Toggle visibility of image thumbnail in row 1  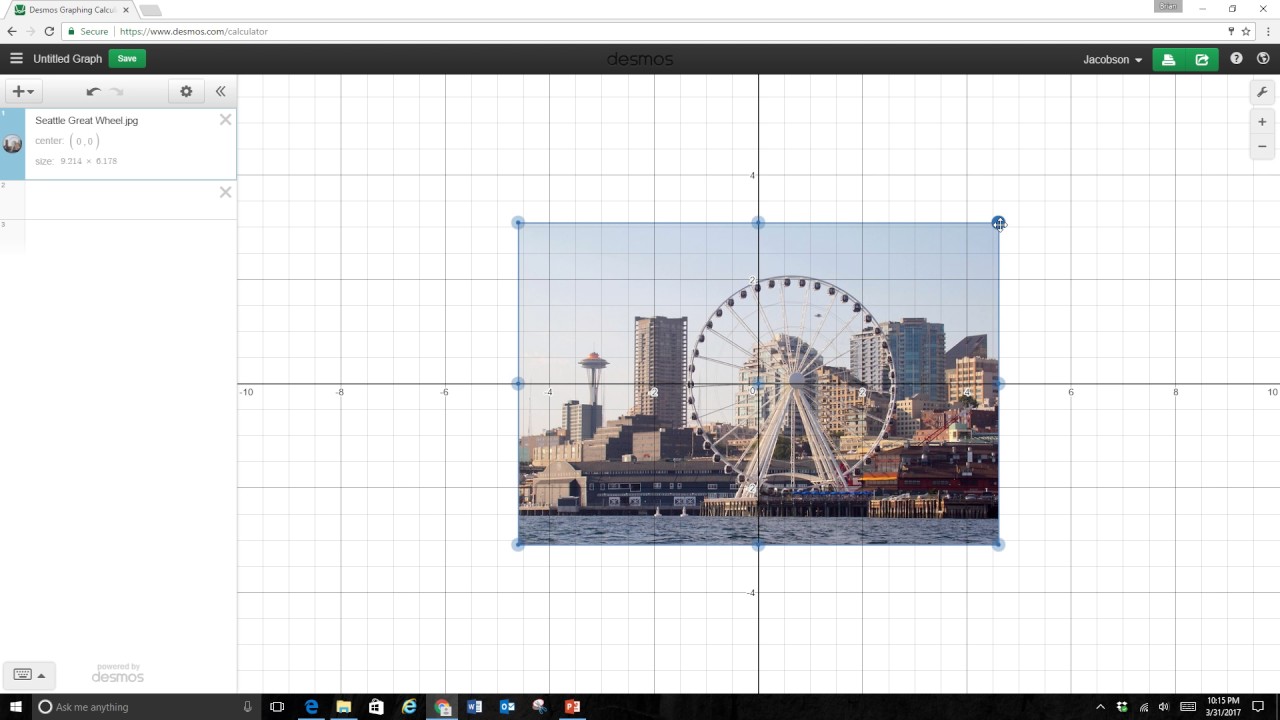pyautogui.click(x=12, y=144)
